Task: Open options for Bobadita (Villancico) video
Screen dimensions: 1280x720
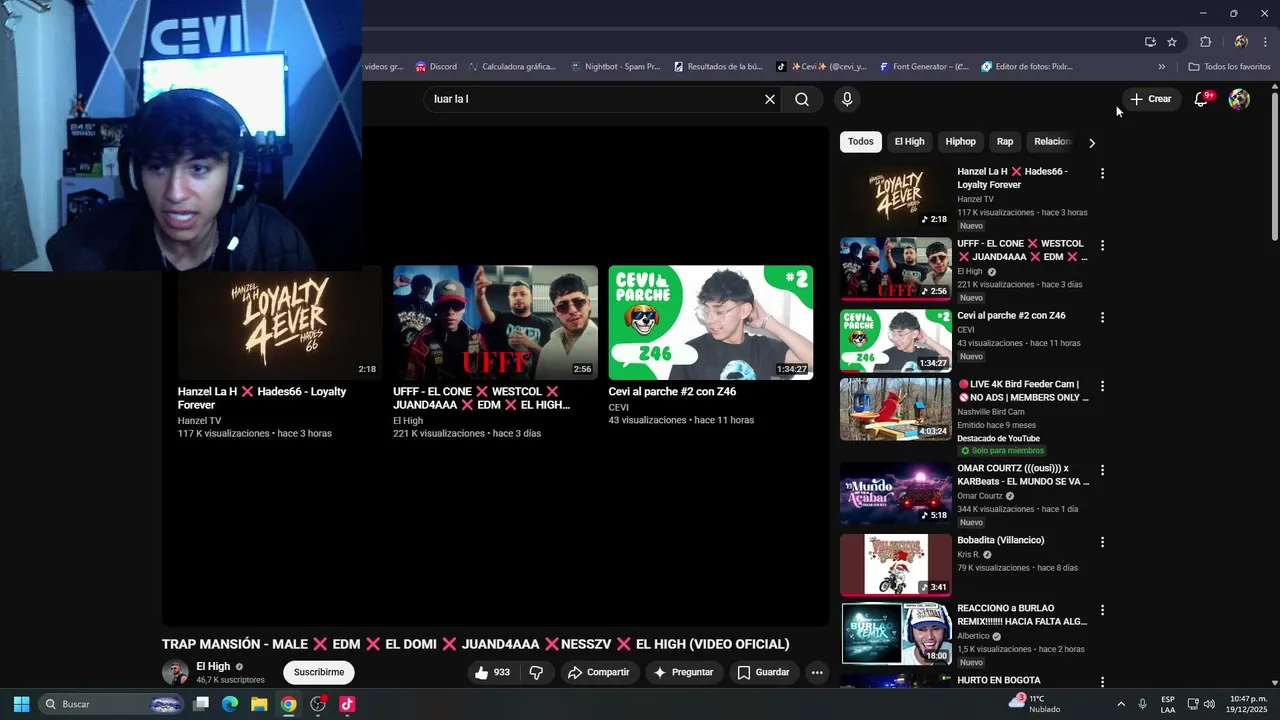Action: pos(1102,541)
